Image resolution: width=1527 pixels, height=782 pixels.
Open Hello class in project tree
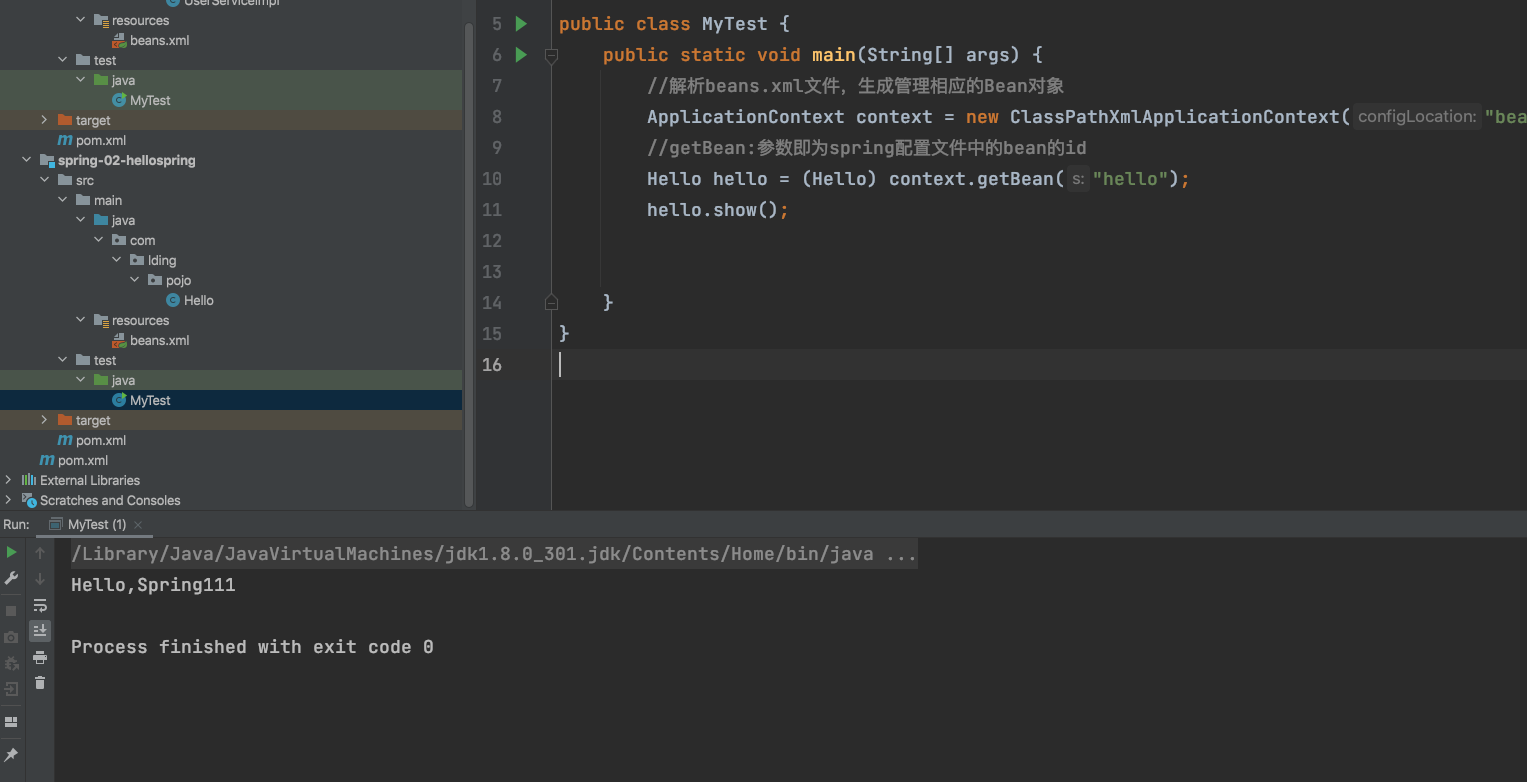pyautogui.click(x=199, y=300)
